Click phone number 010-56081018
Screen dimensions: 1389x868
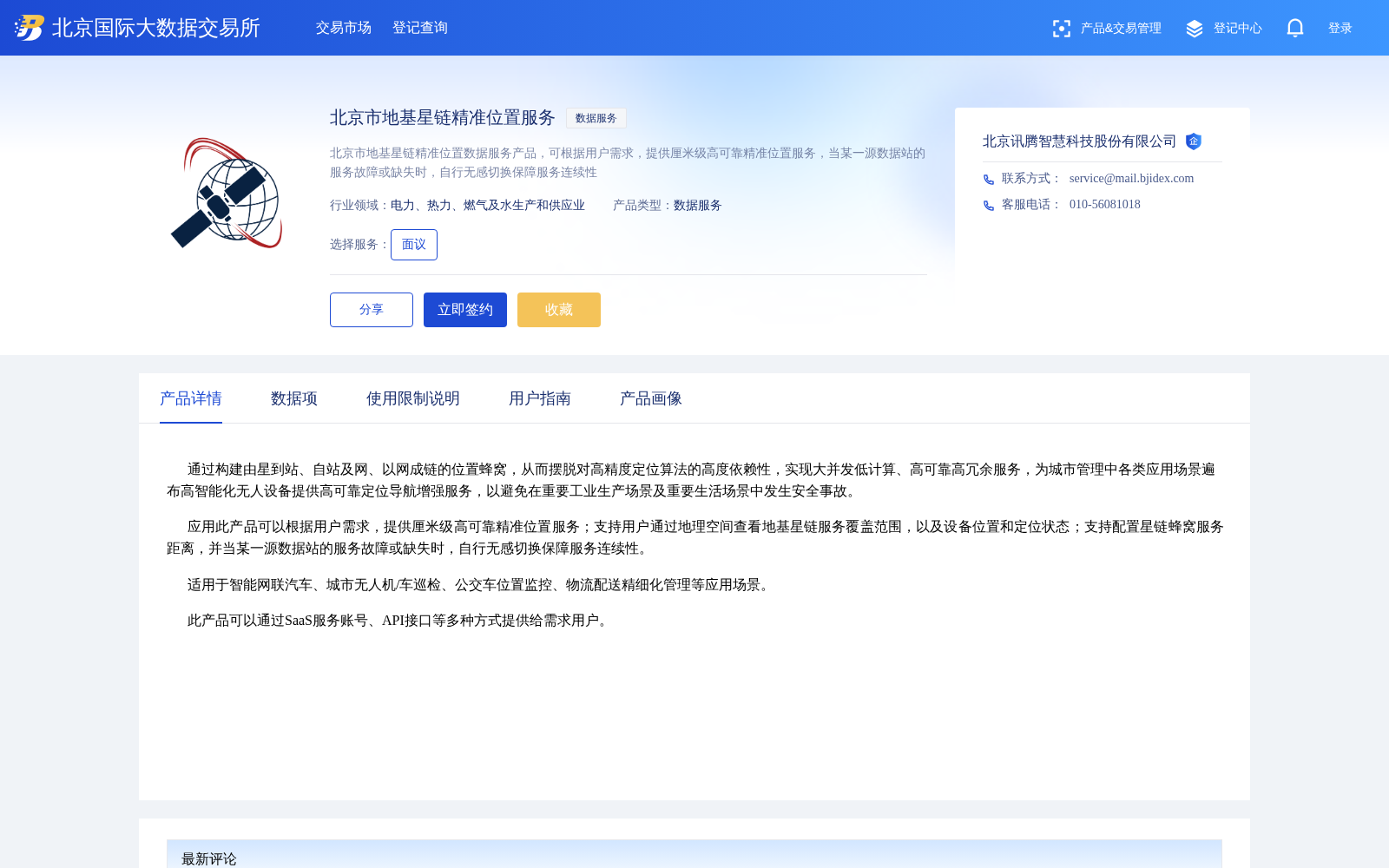click(x=1105, y=205)
